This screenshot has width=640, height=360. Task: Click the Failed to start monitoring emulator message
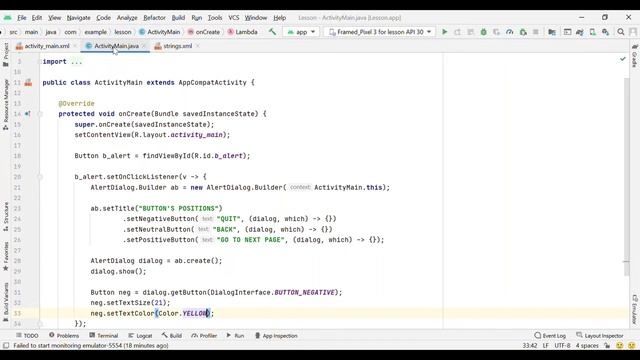[x=91, y=346]
